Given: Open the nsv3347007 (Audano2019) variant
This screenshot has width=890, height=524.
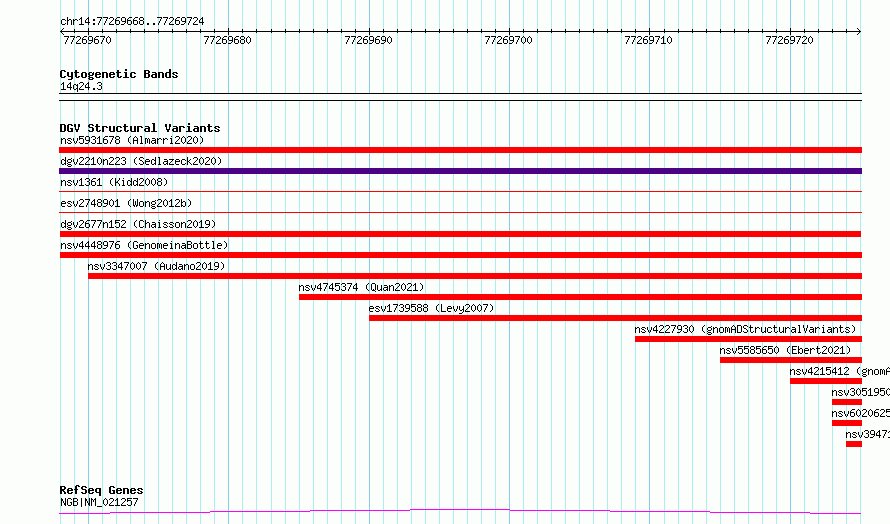Looking at the screenshot, I should [x=156, y=266].
